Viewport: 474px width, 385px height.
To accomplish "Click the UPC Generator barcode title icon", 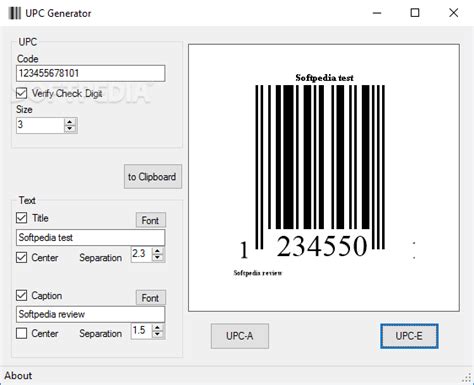I will 15,13.
